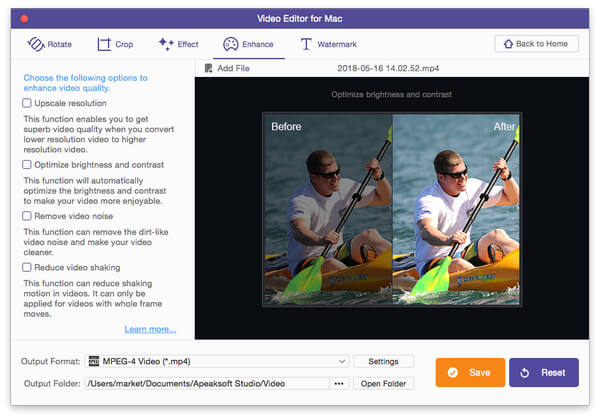The image size is (600, 419).
Task: Click the After half of the preview
Action: (456, 209)
